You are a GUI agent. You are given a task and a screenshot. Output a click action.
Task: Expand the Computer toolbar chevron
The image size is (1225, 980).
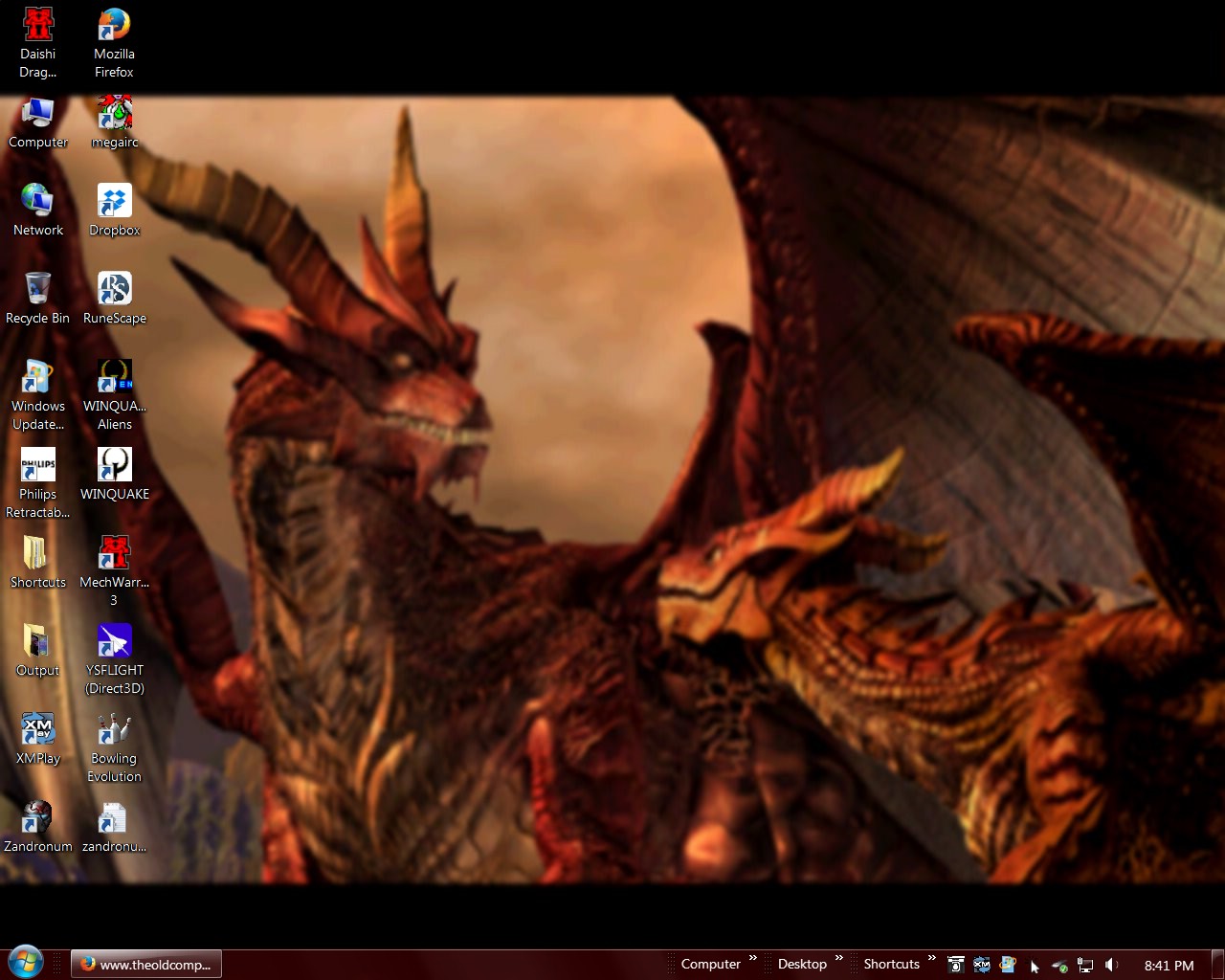click(753, 958)
